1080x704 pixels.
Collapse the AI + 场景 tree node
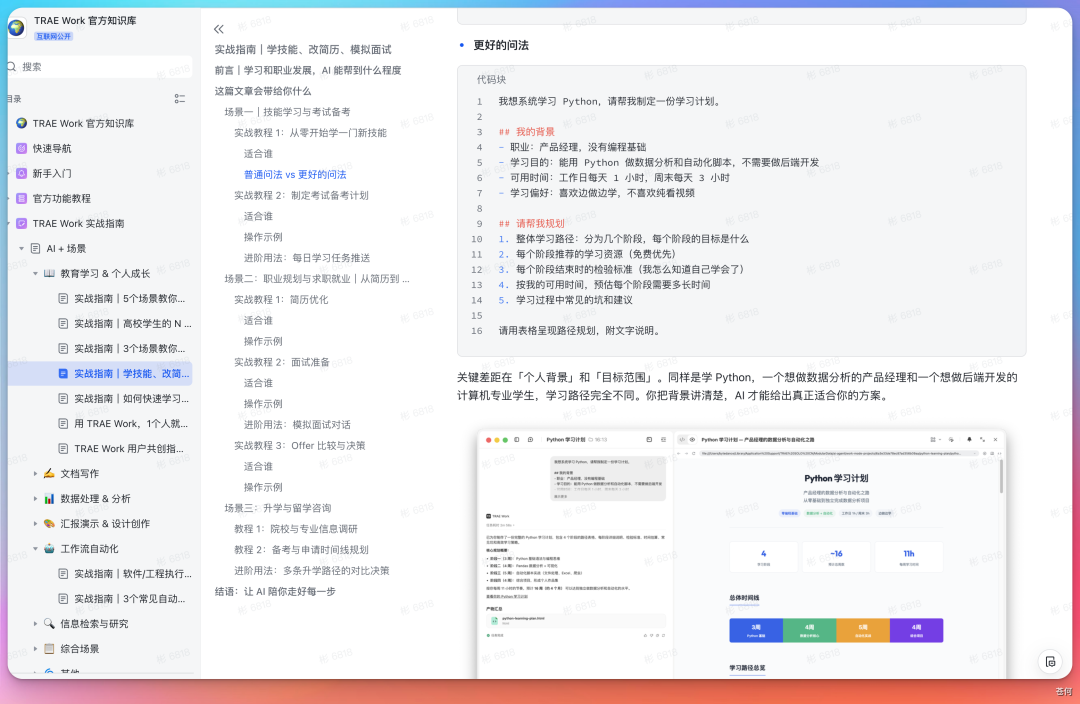coord(21,249)
